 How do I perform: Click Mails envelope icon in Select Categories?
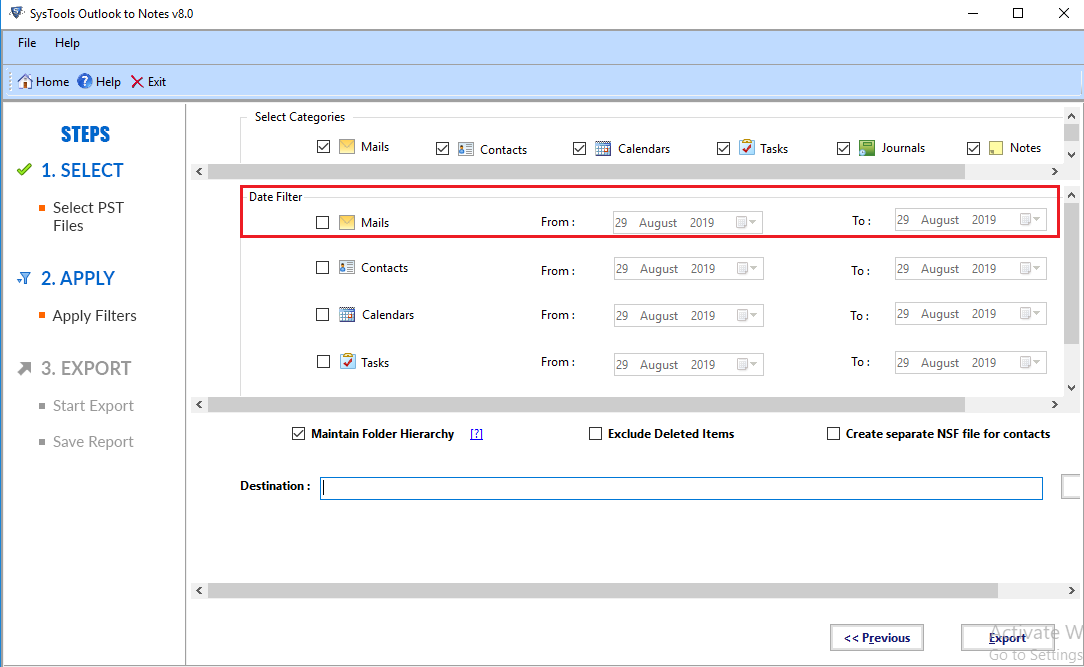(x=347, y=147)
